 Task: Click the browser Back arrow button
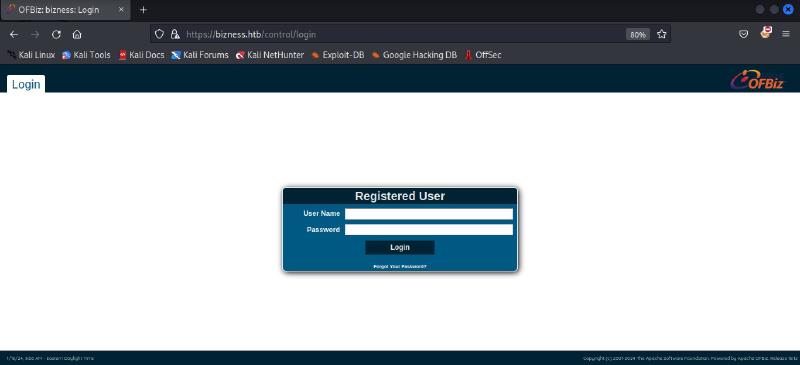click(14, 34)
